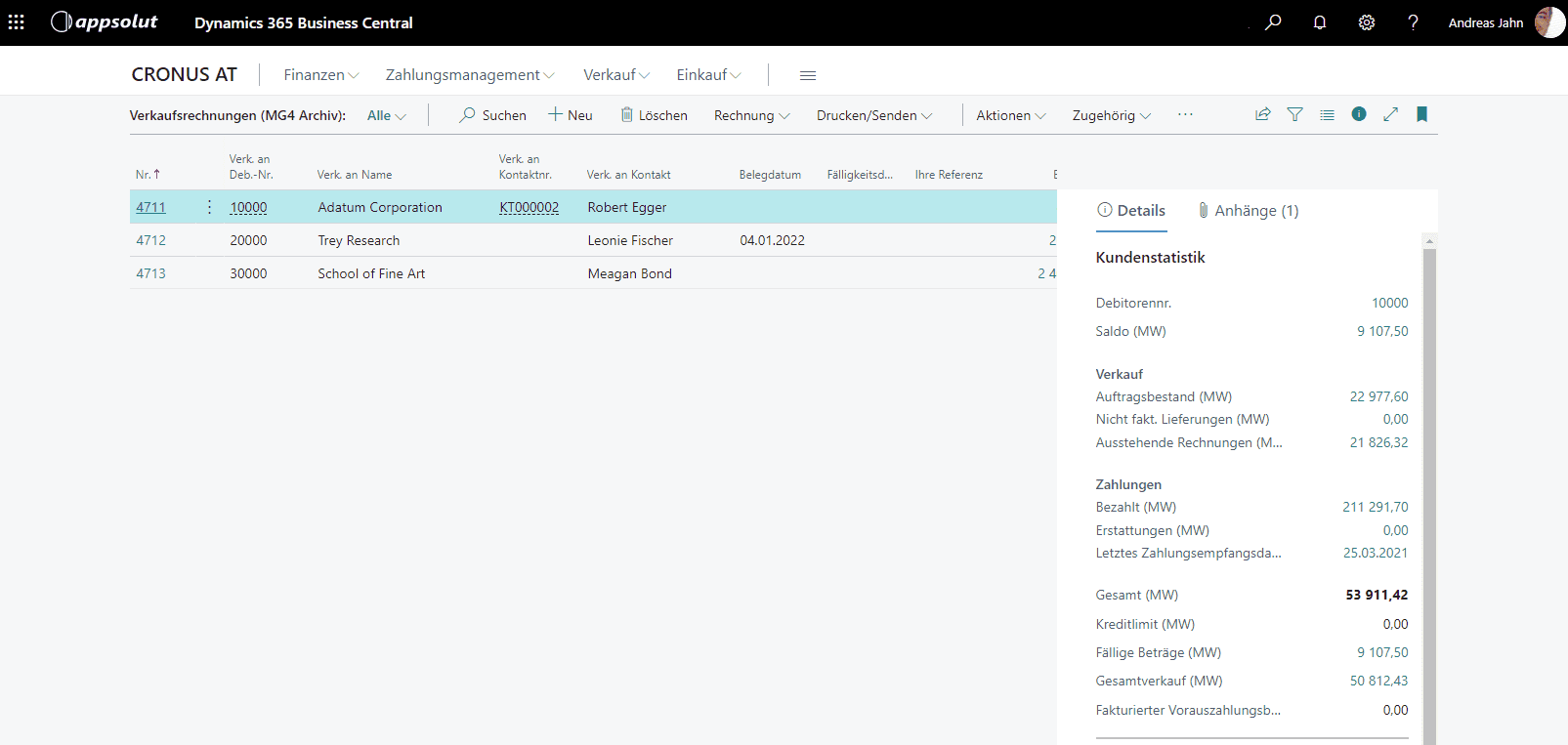This screenshot has height=745, width=1568.
Task: Bookmark this page with bookmark icon
Action: [x=1421, y=114]
